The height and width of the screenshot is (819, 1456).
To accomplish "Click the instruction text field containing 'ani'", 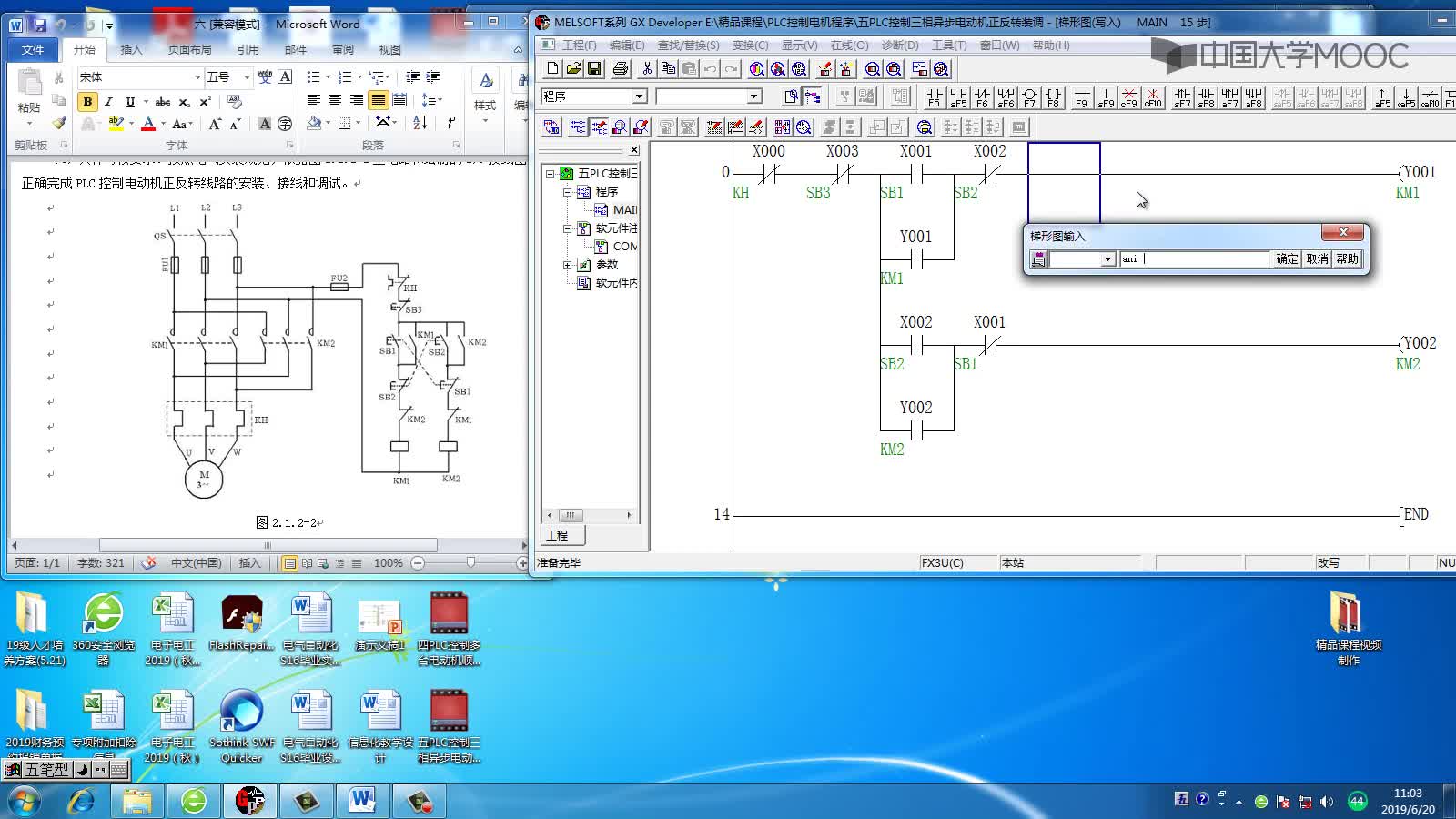I will [x=1195, y=259].
